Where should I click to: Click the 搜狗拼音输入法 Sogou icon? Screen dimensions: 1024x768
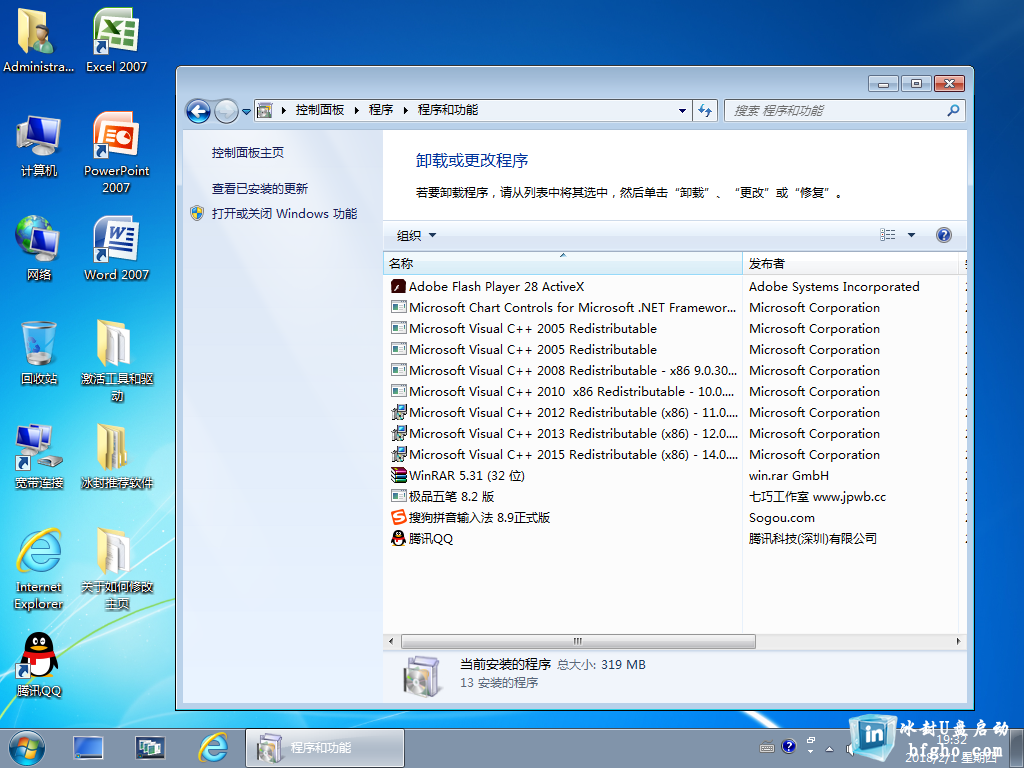[x=398, y=517]
